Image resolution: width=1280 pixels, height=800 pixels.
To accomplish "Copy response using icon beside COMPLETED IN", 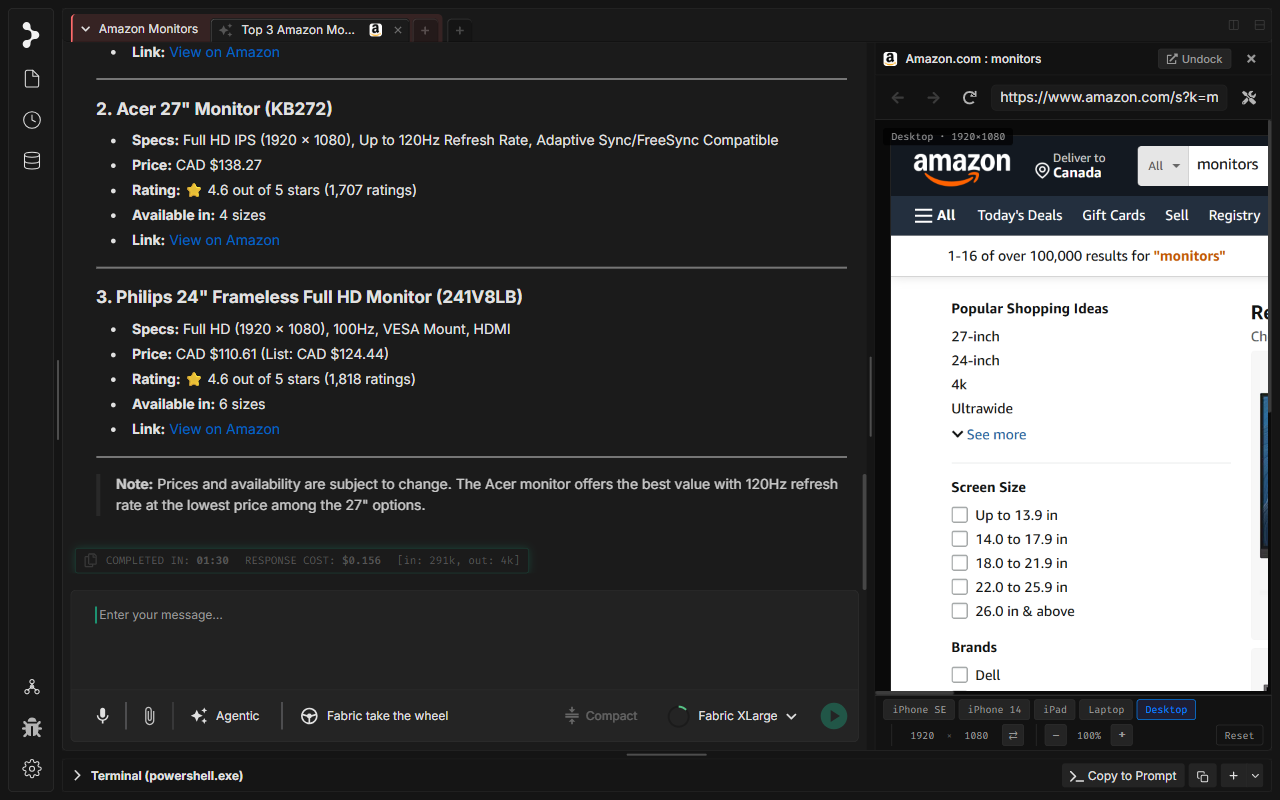I will click(91, 561).
